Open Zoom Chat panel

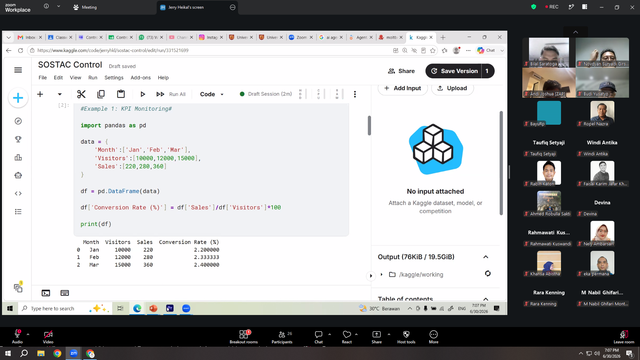tap(318, 336)
